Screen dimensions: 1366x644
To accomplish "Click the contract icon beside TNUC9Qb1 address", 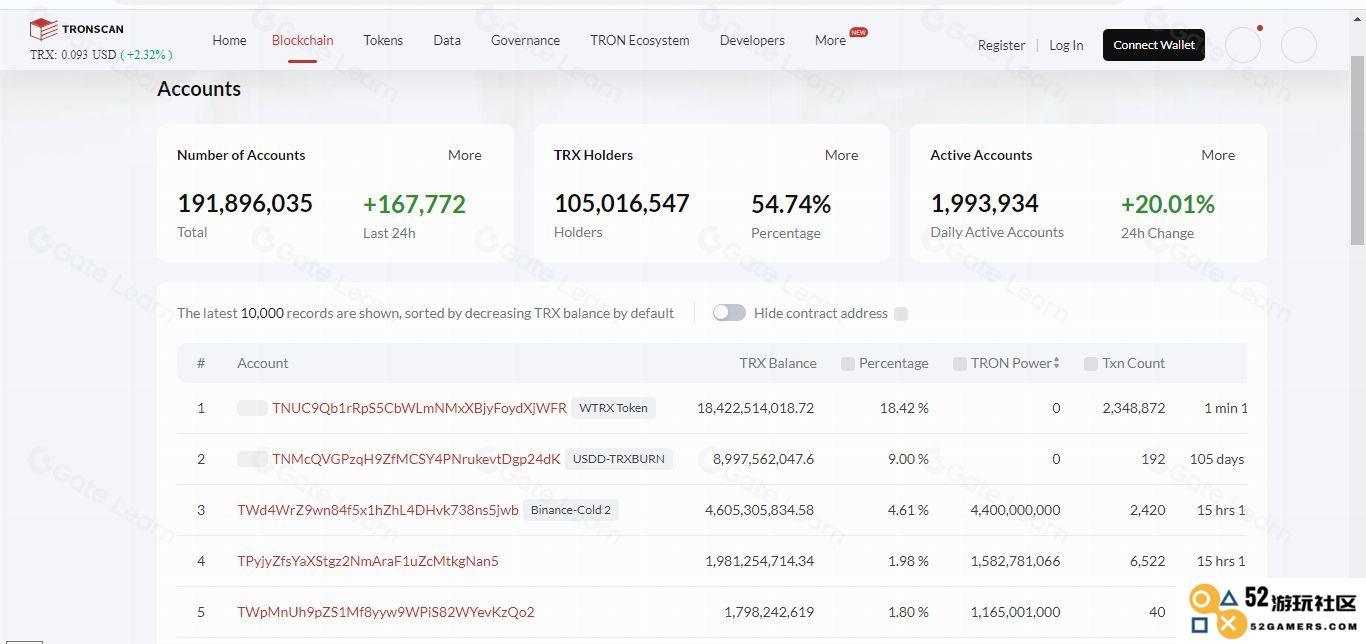I will (252, 408).
